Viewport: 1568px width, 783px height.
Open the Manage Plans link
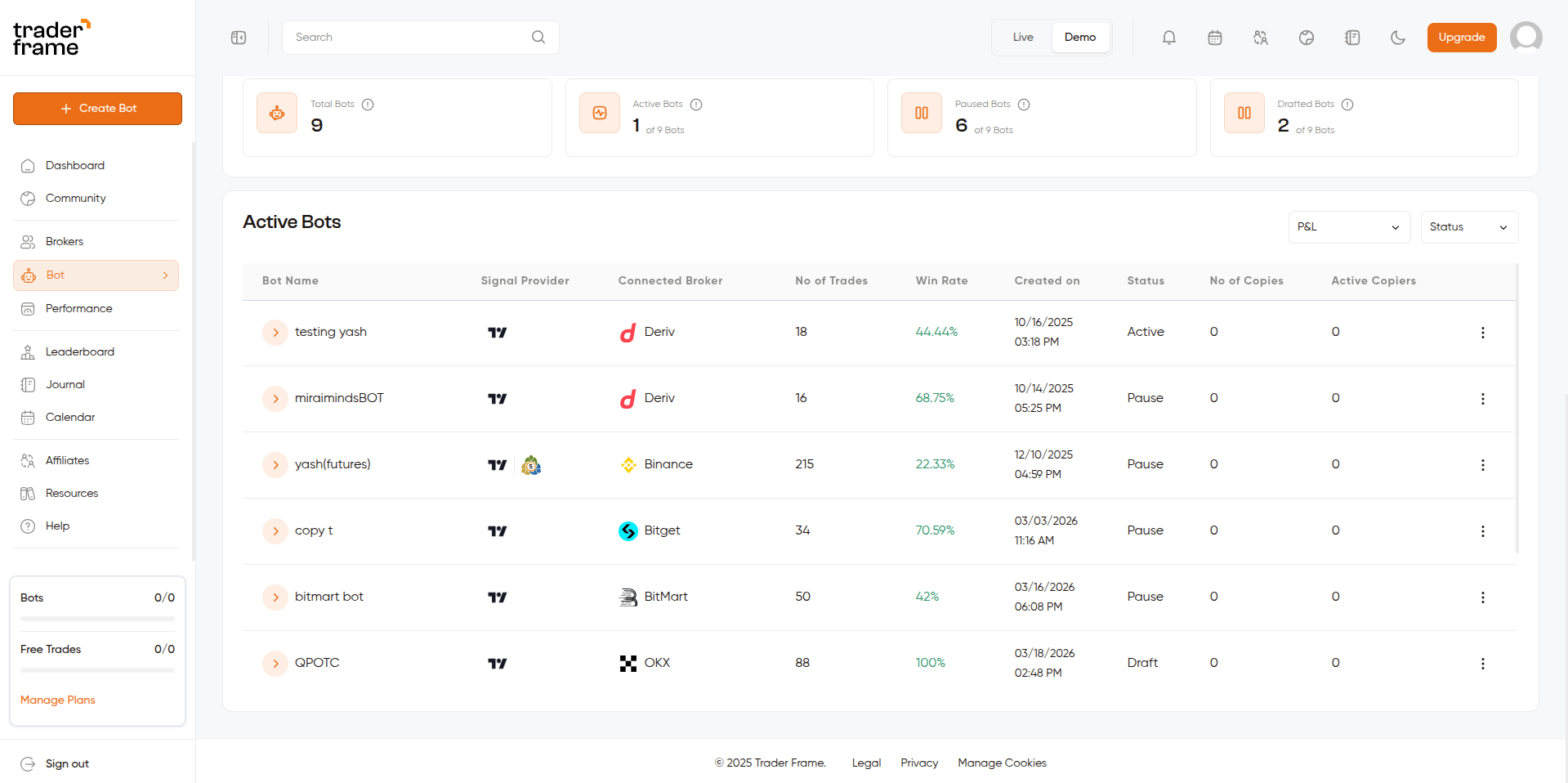pos(58,700)
